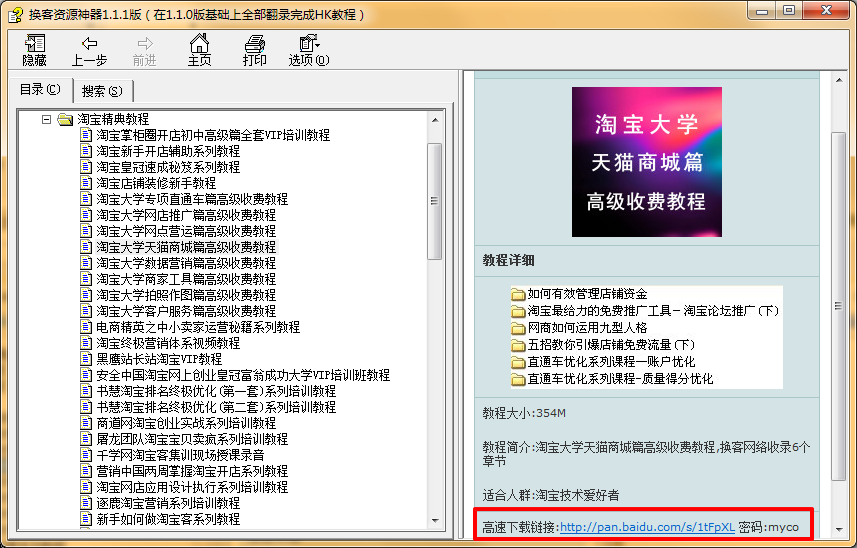The height and width of the screenshot is (548, 857).
Task: Select 淘宝大学专项直通车篇高级收费教程
Action: click(x=192, y=199)
